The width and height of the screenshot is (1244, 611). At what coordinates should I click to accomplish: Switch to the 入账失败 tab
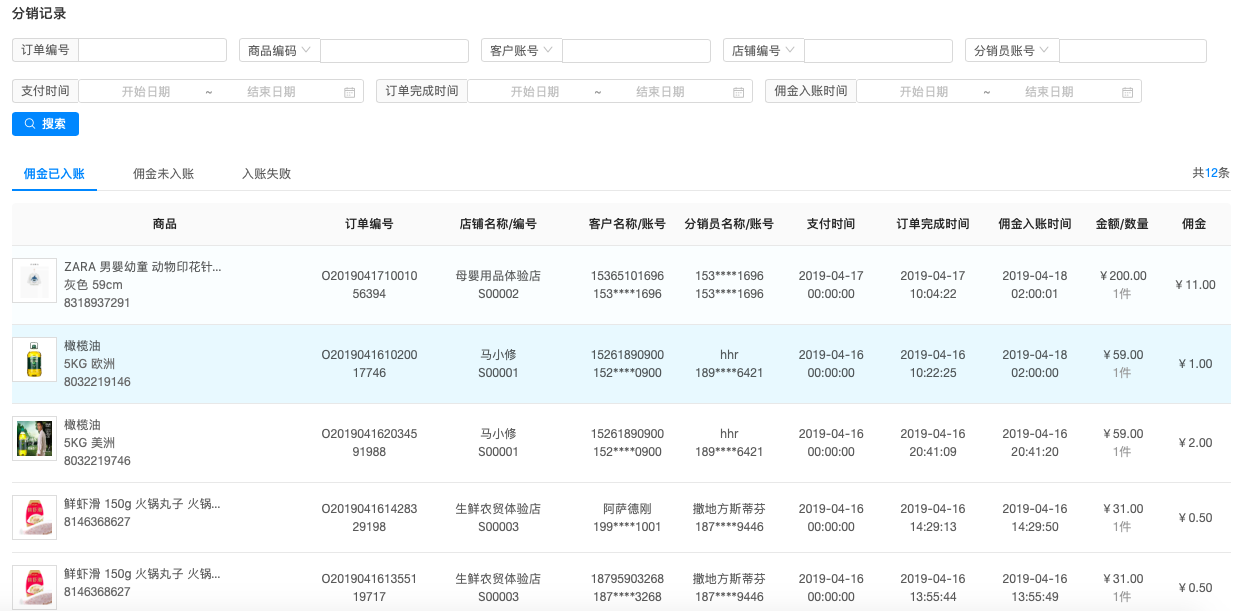[x=266, y=174]
